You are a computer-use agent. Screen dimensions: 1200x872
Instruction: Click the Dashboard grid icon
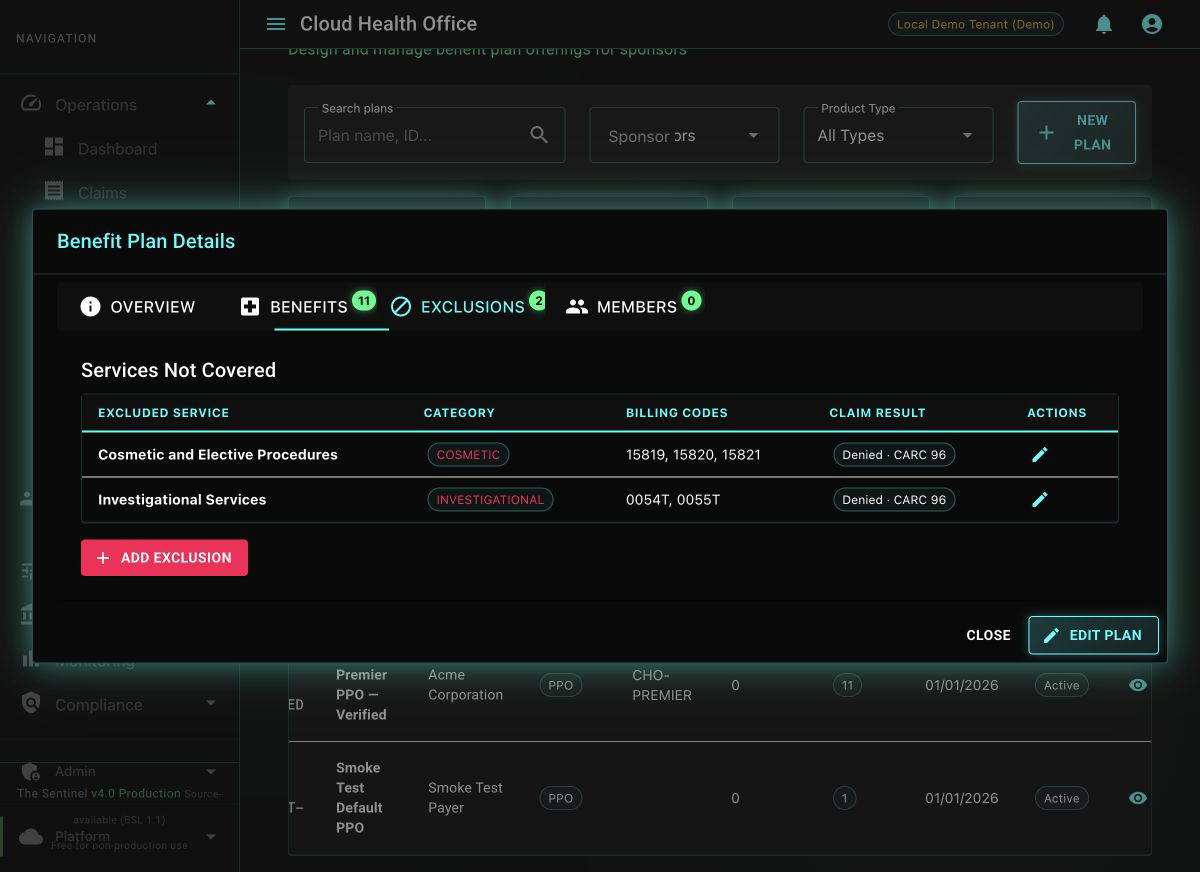[54, 148]
